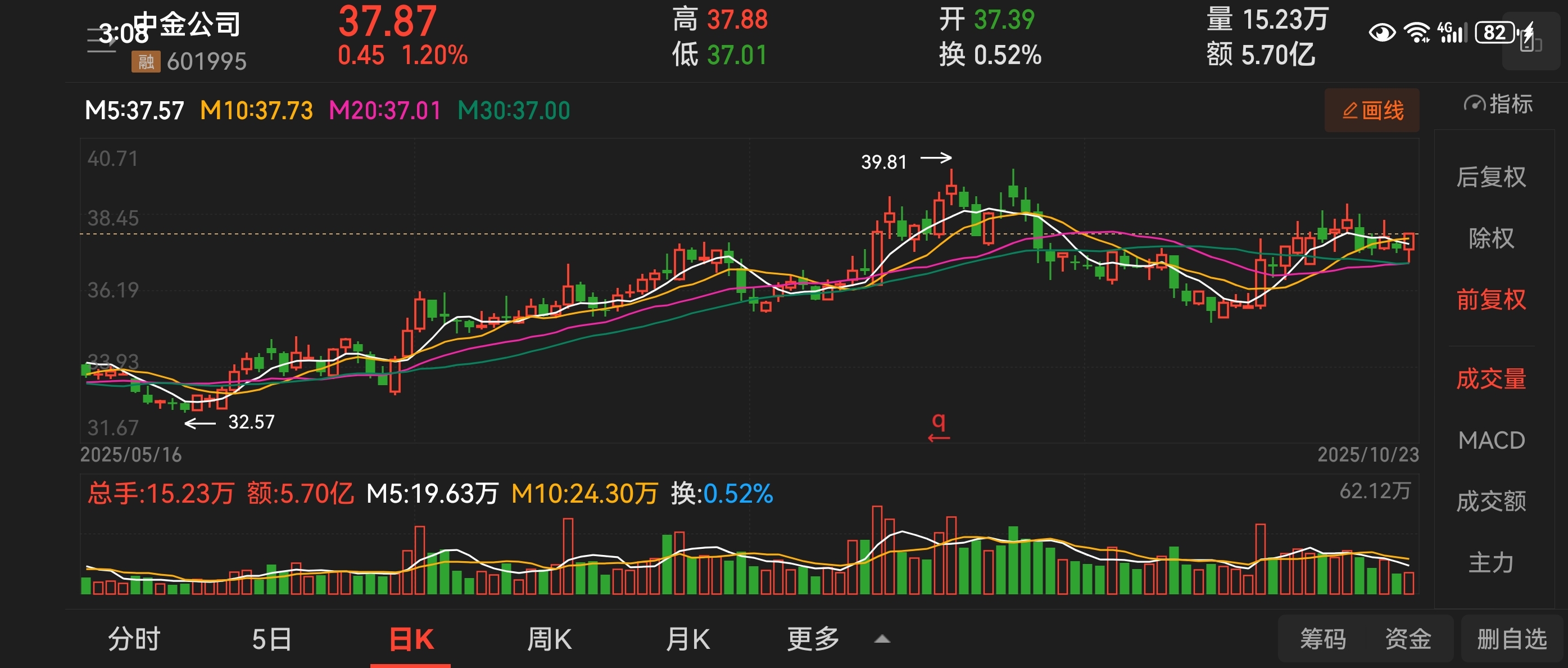Select 前复权 adjustment mode
Viewport: 1568px width, 668px height.
click(1490, 300)
